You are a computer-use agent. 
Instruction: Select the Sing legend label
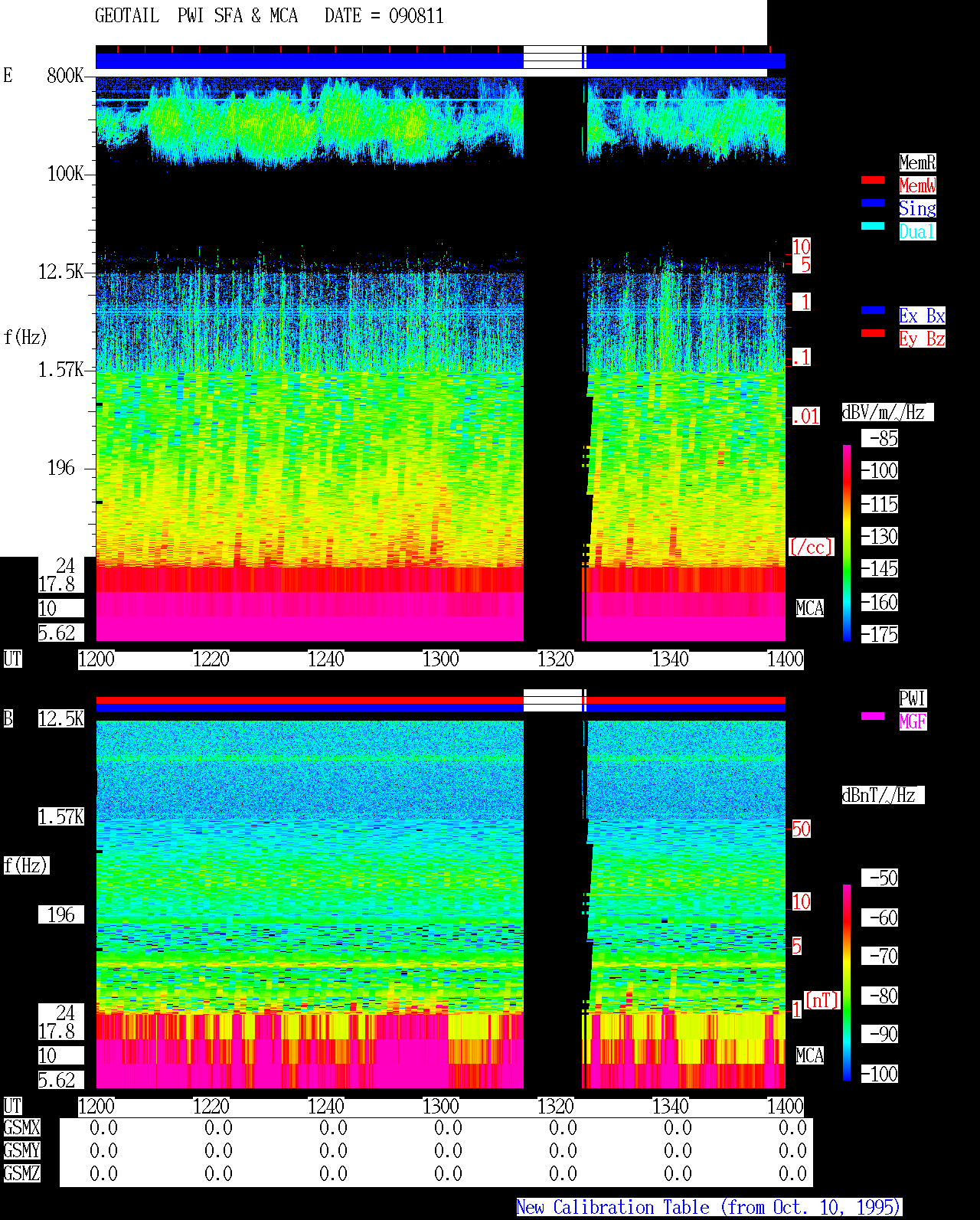pos(917,208)
